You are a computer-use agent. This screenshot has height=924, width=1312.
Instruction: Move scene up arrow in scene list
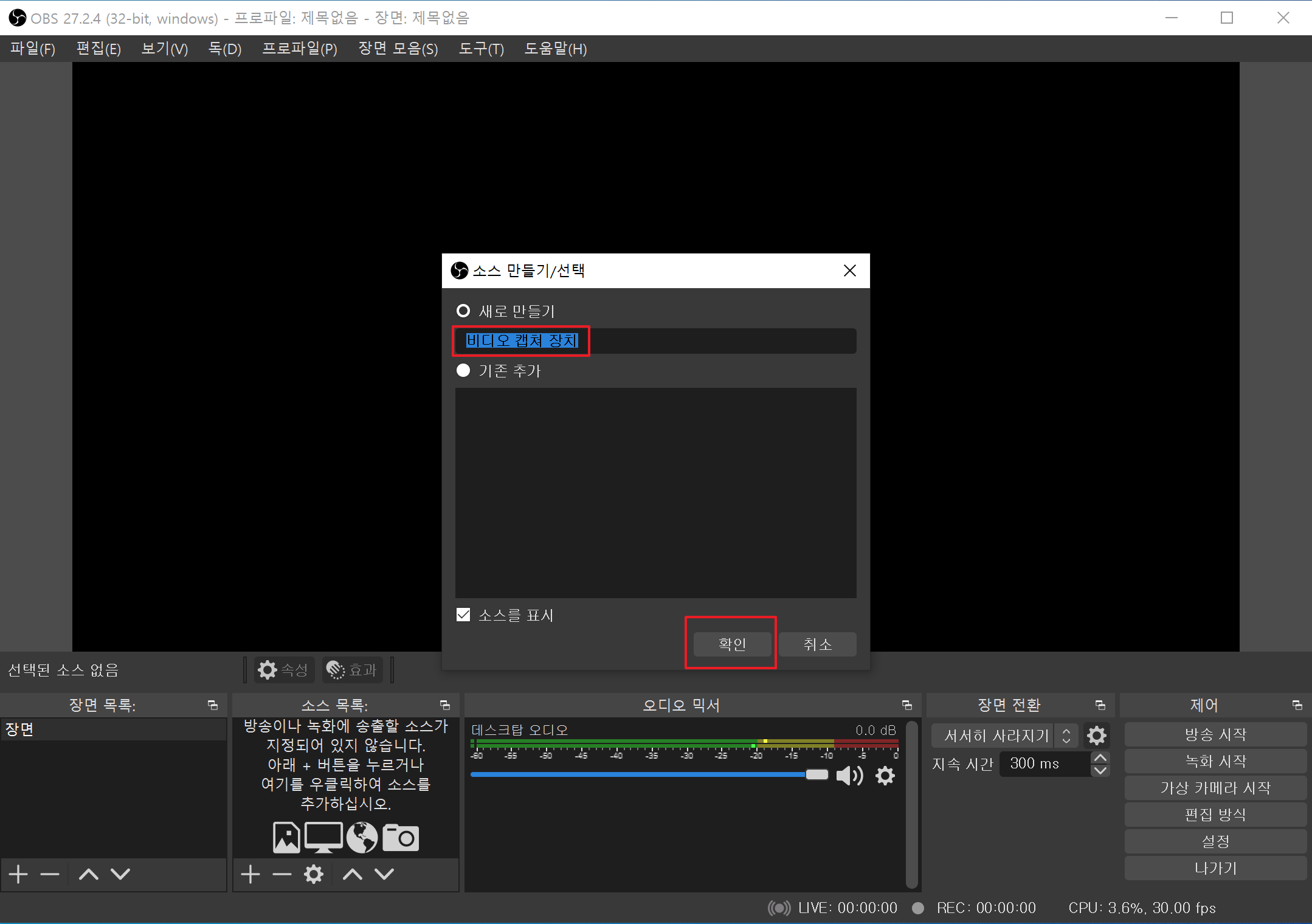(89, 874)
